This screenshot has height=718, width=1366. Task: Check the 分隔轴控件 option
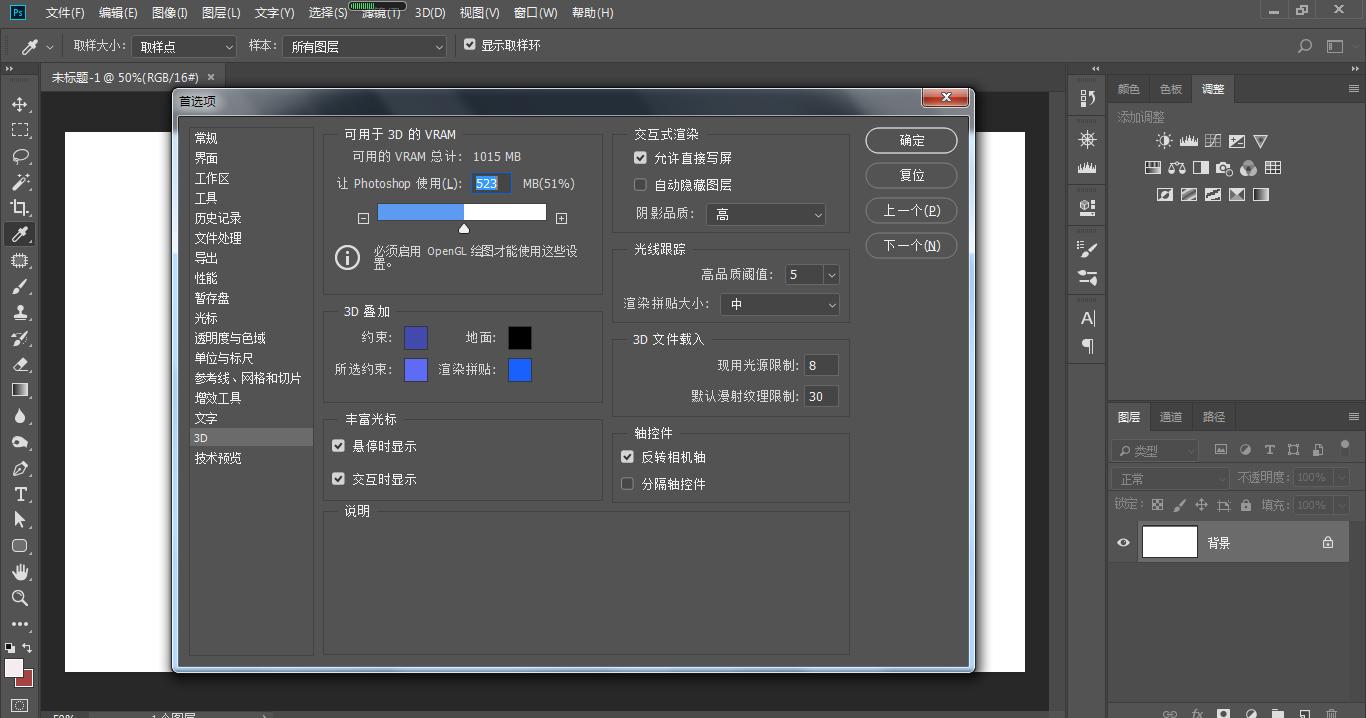tap(627, 484)
